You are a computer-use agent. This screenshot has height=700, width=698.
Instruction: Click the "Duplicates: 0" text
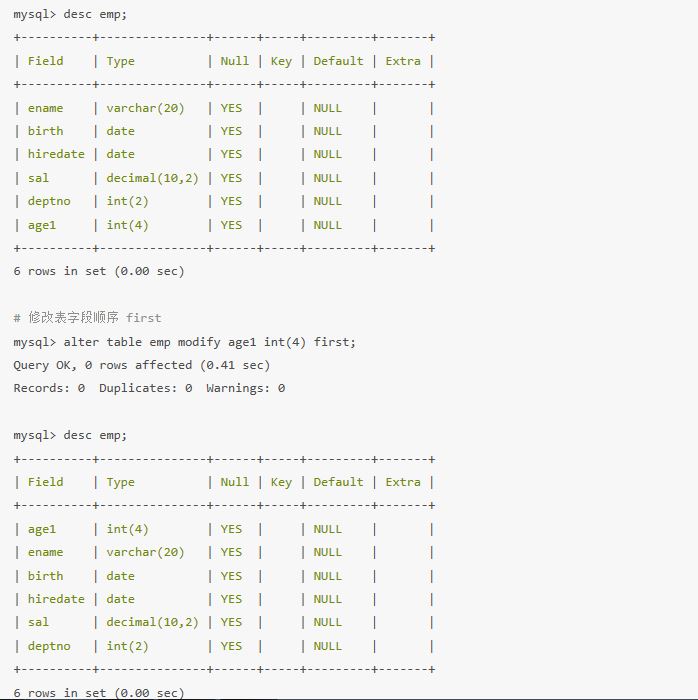click(145, 388)
